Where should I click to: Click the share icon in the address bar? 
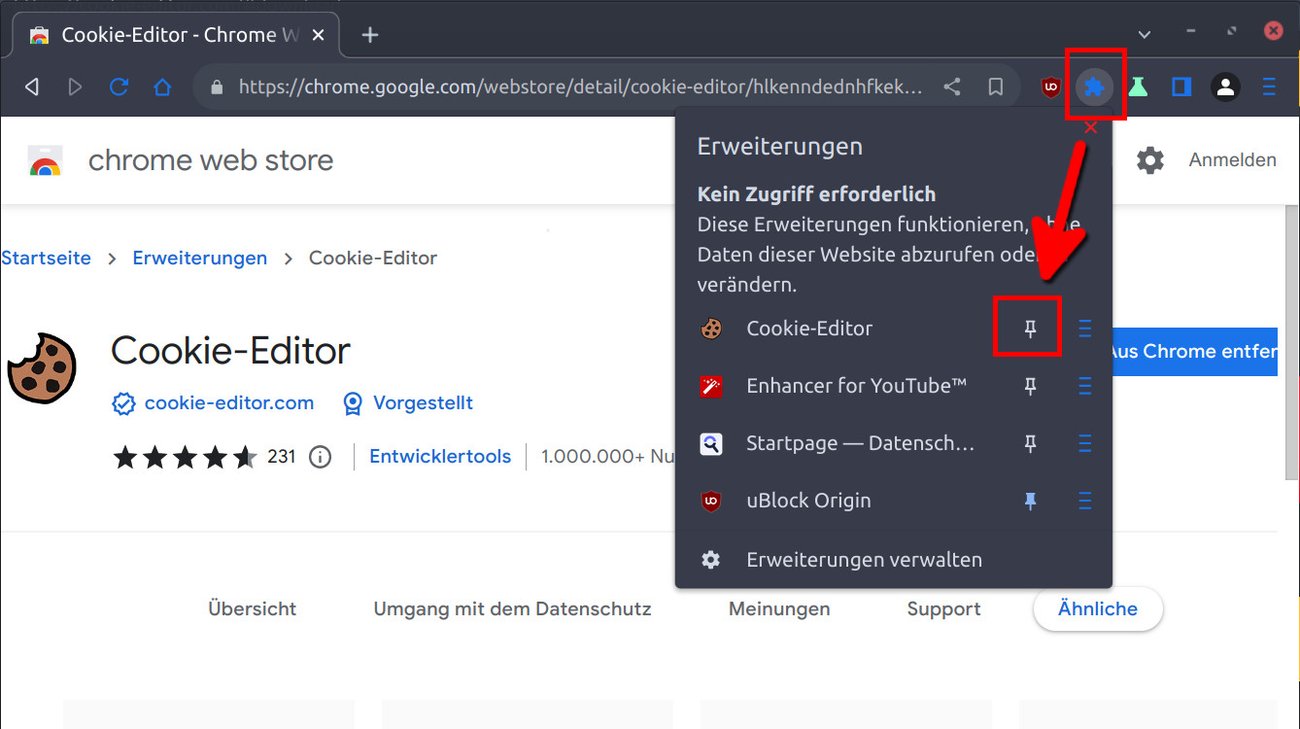coord(951,87)
